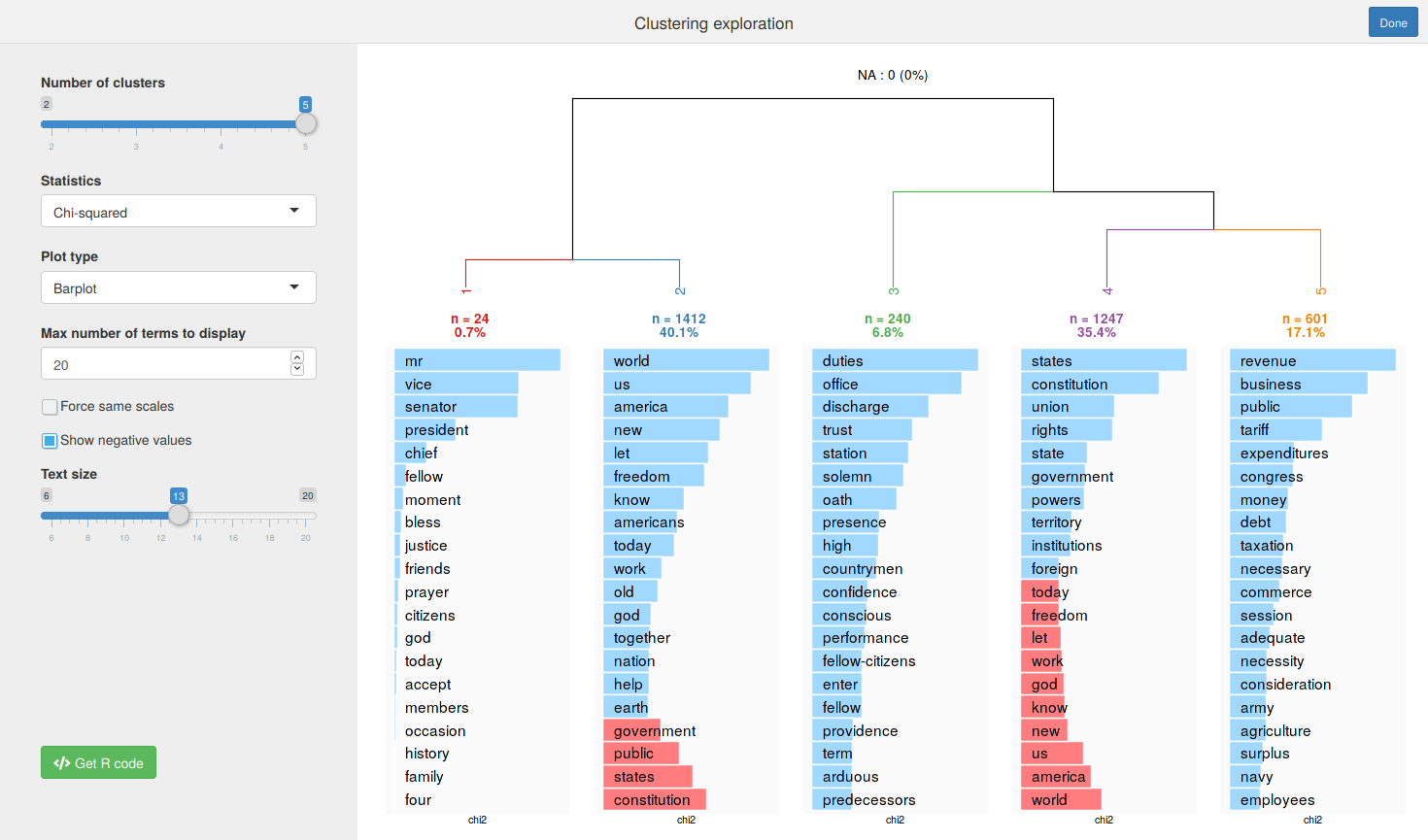This screenshot has width=1428, height=840.
Task: Click the Text size slider handle
Action: (x=179, y=515)
